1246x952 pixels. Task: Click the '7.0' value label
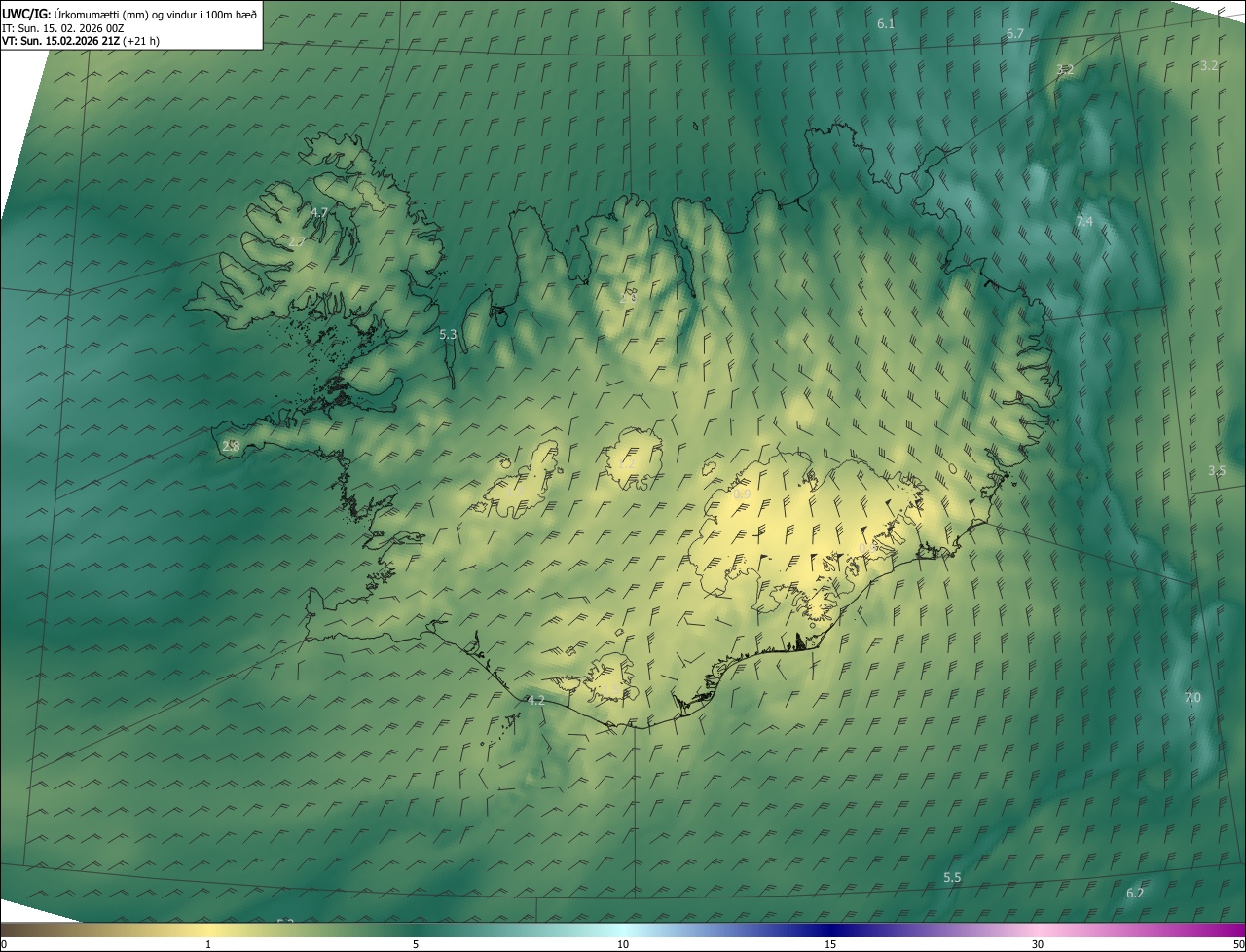tap(1192, 698)
